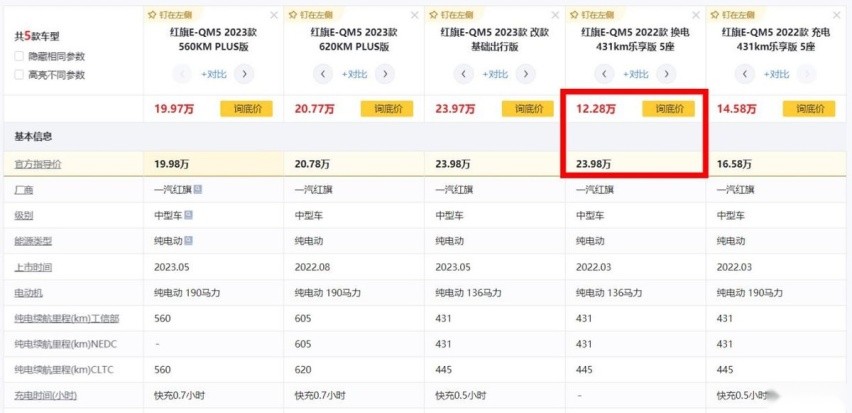
Task: Open the 厂商 parameter link
Action: coord(24,190)
